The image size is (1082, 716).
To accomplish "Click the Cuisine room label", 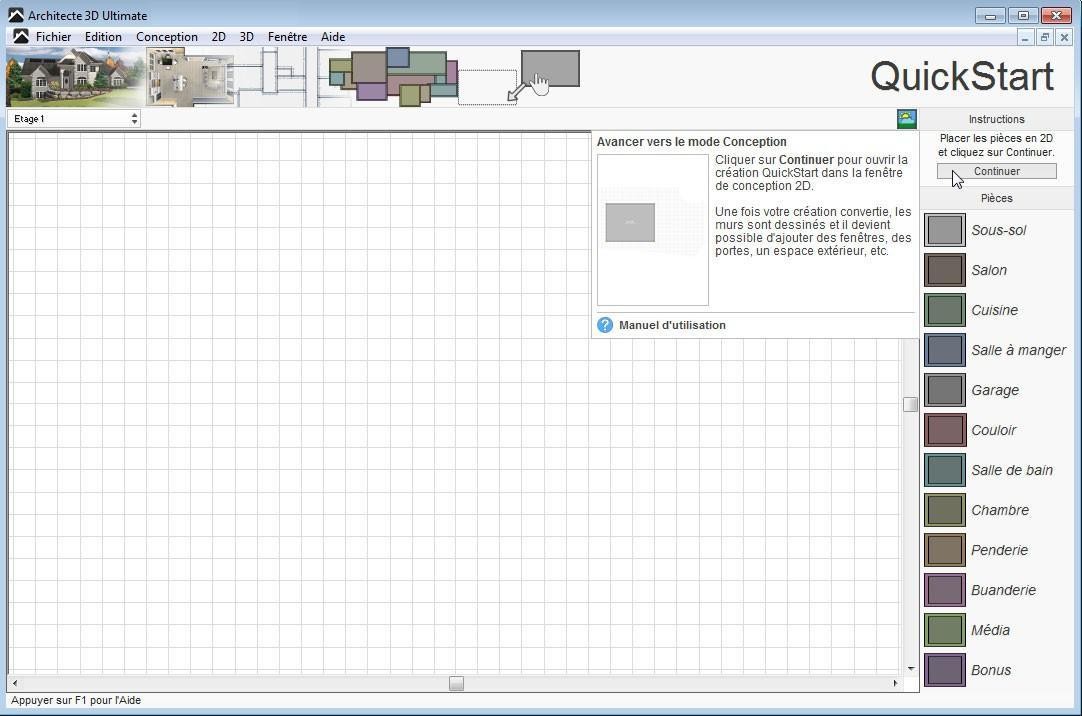I will 994,310.
